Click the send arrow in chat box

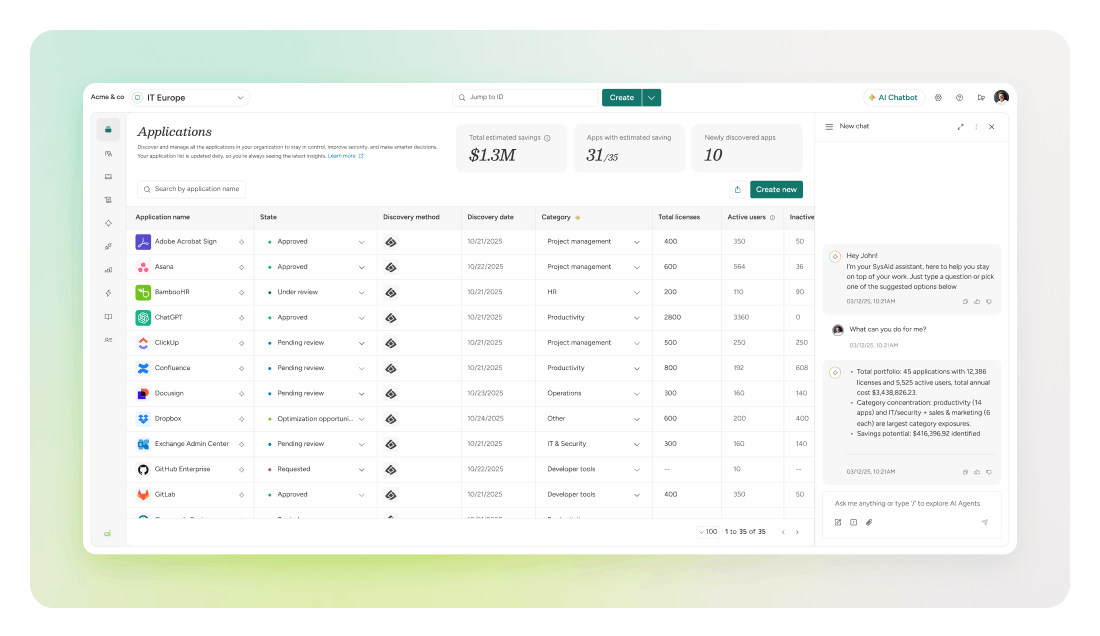tap(984, 522)
